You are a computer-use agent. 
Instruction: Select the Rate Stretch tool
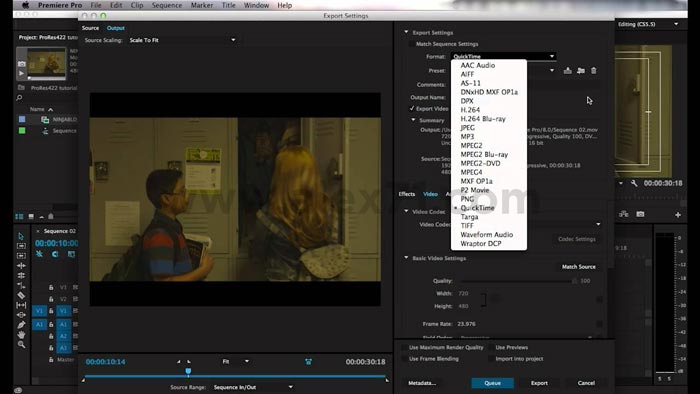[x=21, y=285]
